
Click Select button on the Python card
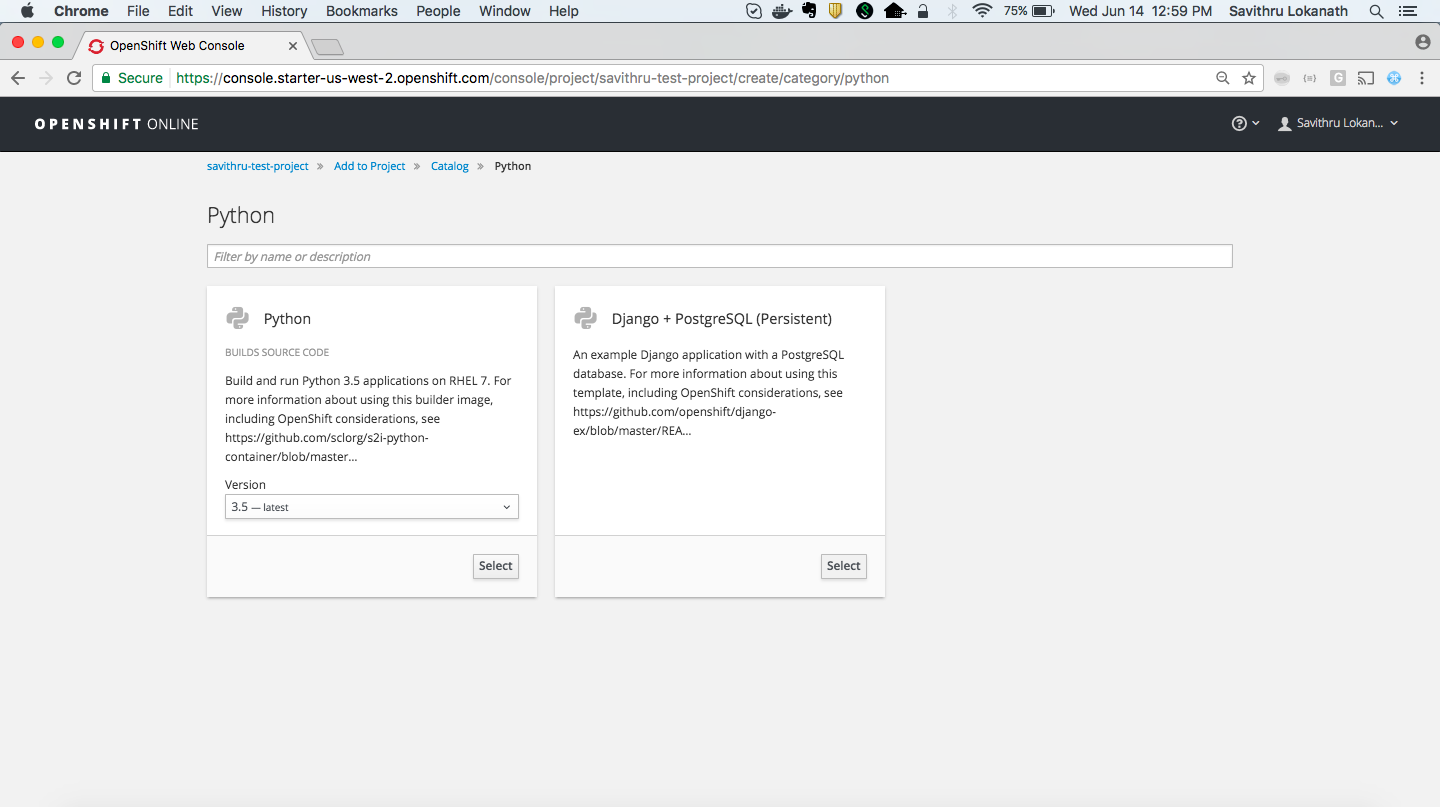[x=495, y=566]
